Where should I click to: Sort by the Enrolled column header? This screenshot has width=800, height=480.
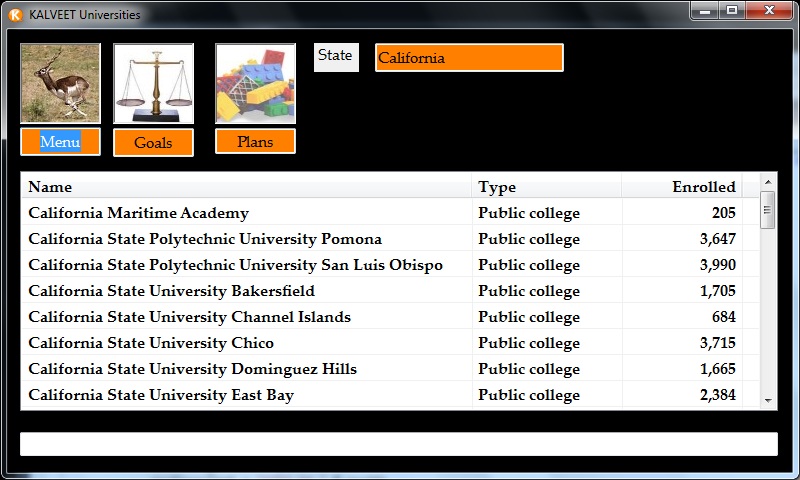point(682,187)
